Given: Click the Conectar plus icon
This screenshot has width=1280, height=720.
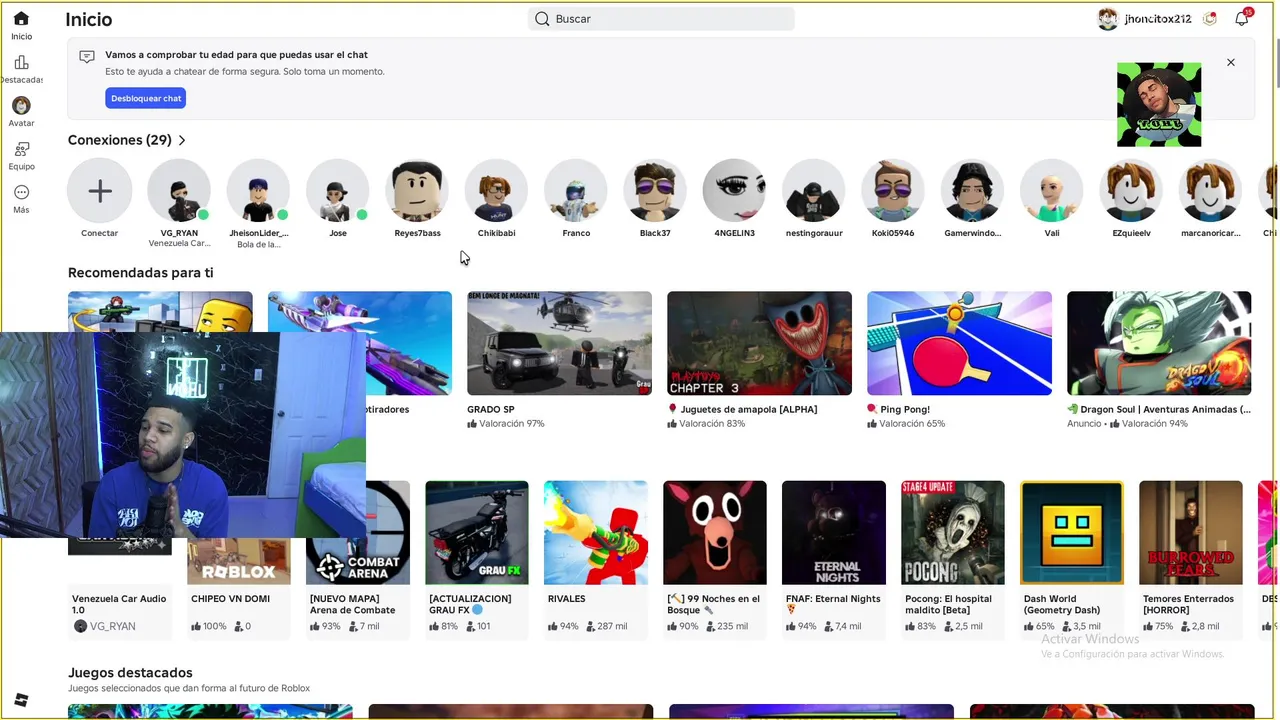Looking at the screenshot, I should click(x=100, y=190).
